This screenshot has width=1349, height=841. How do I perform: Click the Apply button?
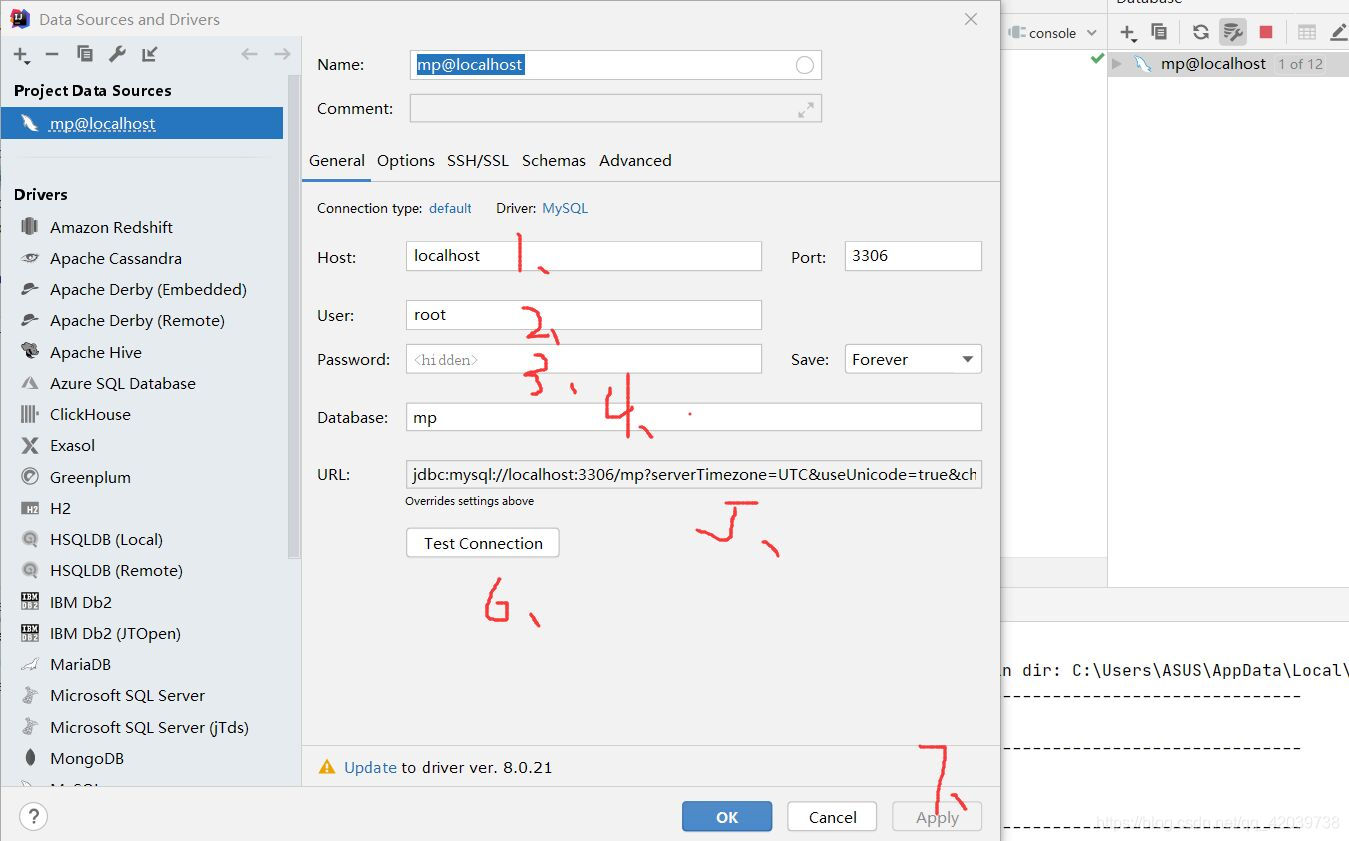click(937, 817)
